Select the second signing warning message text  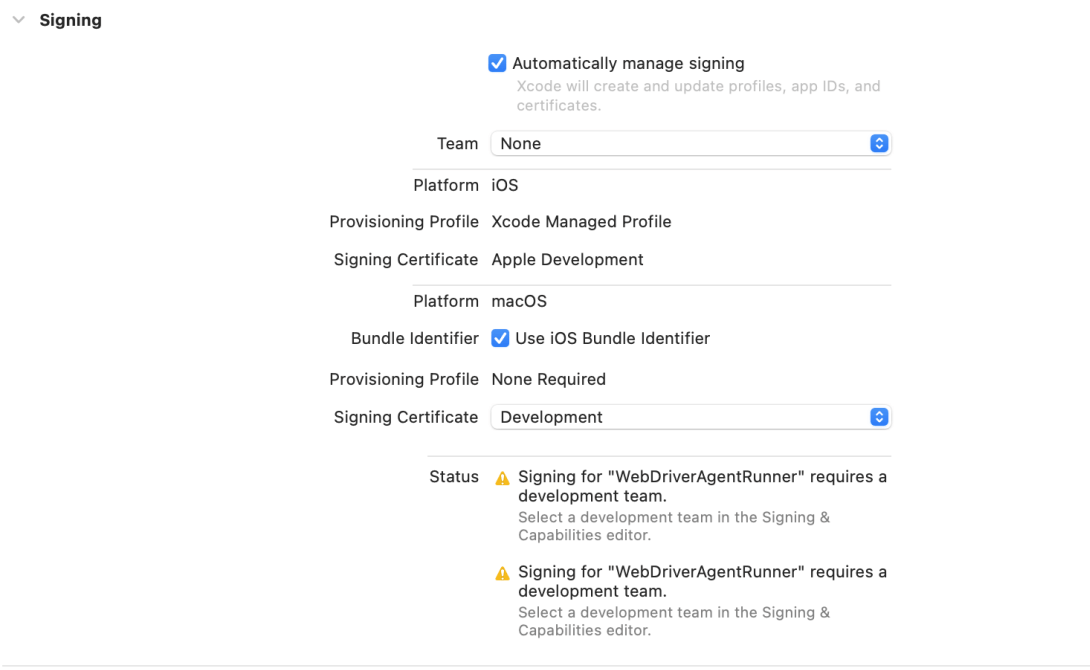[701, 582]
